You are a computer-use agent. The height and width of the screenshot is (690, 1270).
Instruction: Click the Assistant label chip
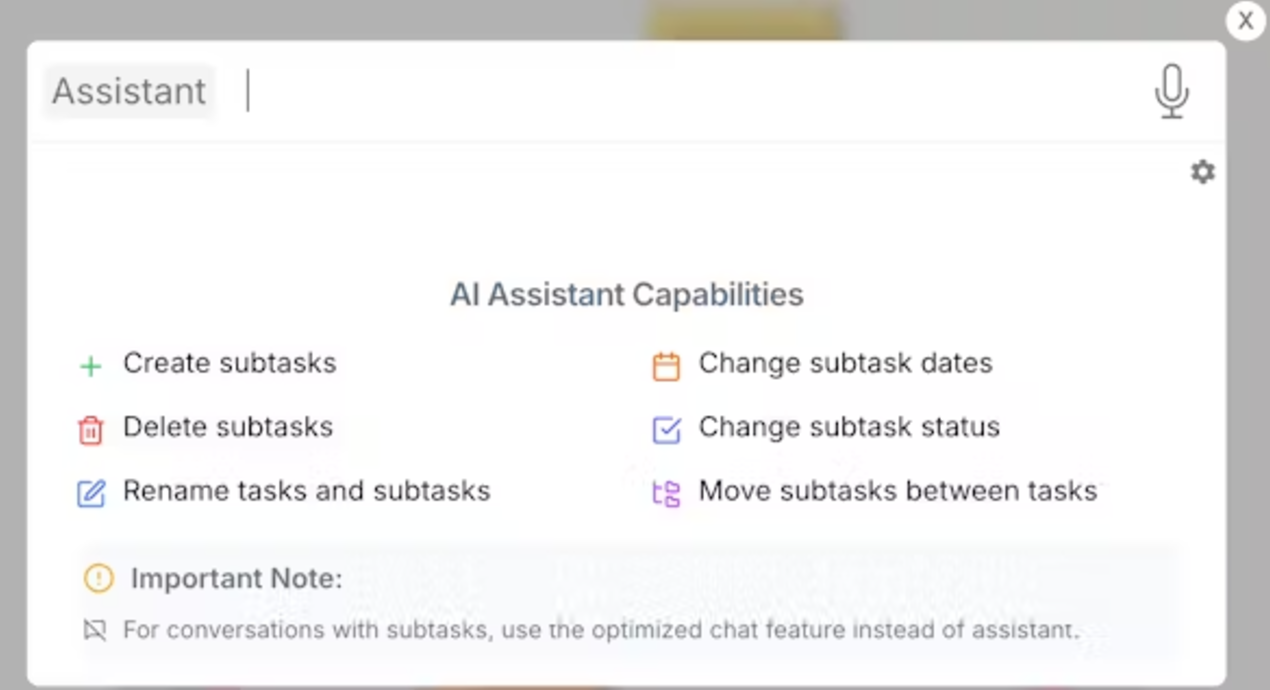click(129, 91)
